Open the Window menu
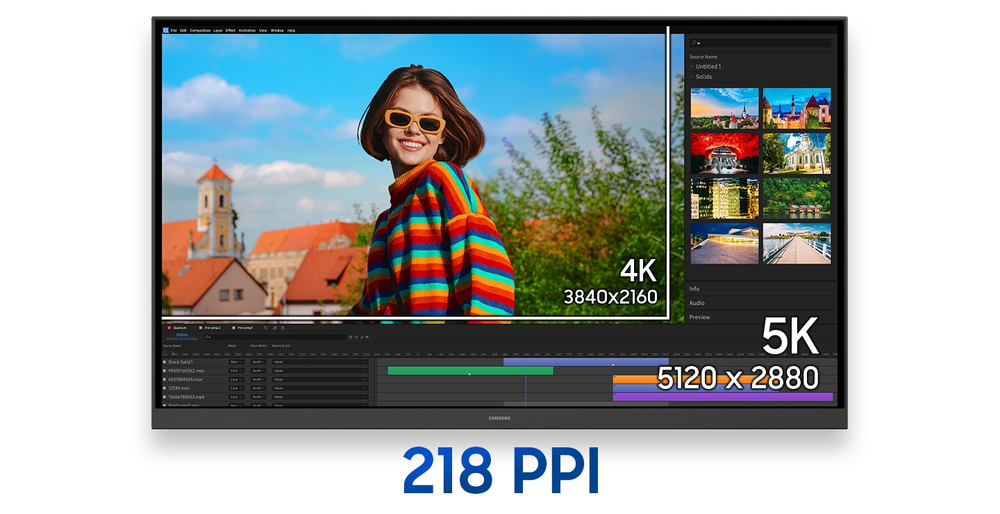This screenshot has width=1000, height=514. [x=277, y=31]
